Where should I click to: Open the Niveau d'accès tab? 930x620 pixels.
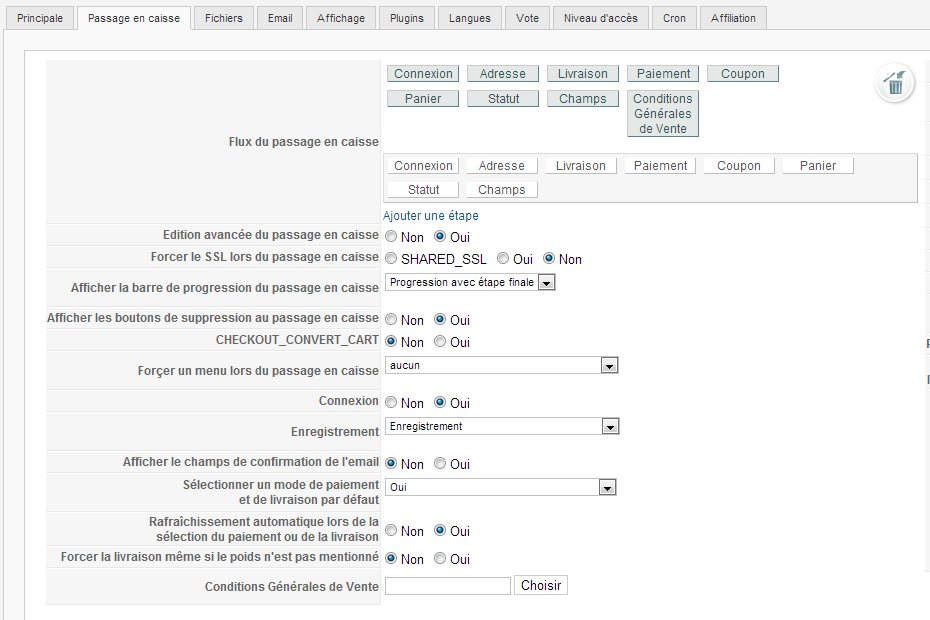[600, 18]
